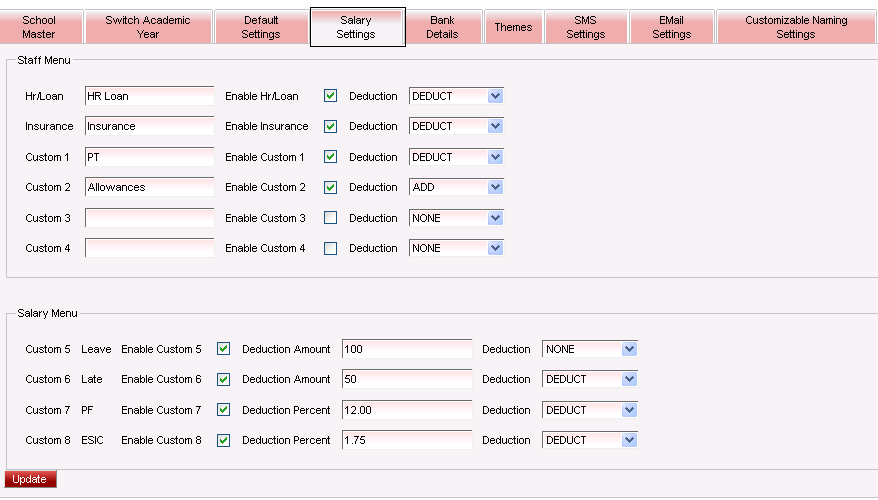
Task: Enable the Custom 3 checkbox
Action: pos(331,218)
